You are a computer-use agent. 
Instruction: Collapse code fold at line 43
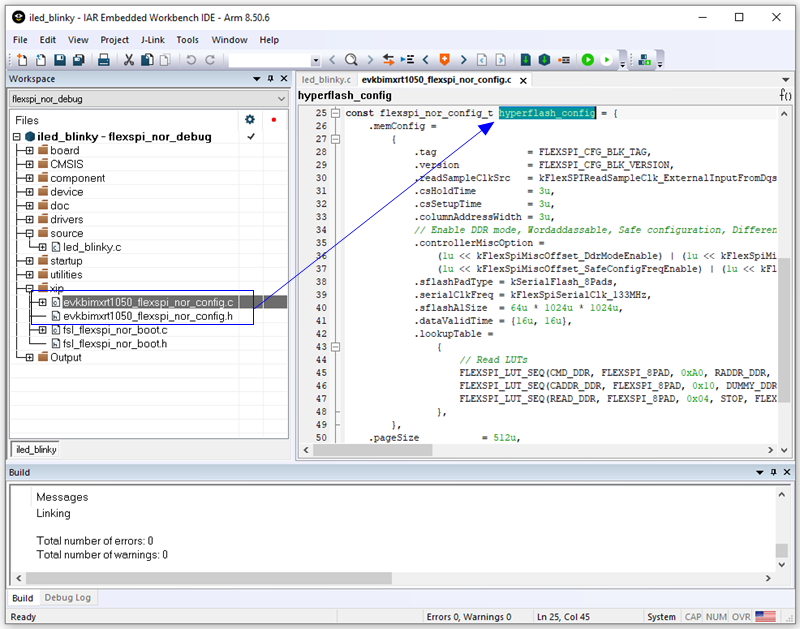[x=336, y=347]
